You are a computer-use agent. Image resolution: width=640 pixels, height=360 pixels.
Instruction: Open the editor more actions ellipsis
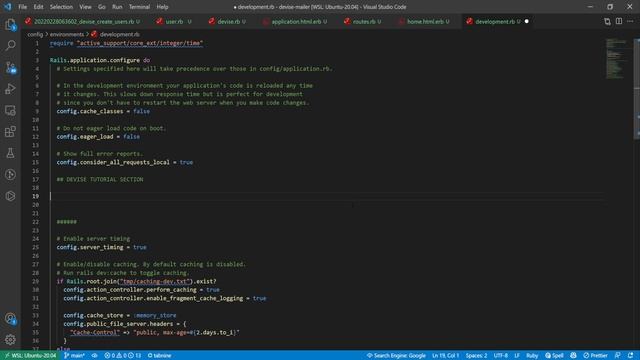point(630,21)
